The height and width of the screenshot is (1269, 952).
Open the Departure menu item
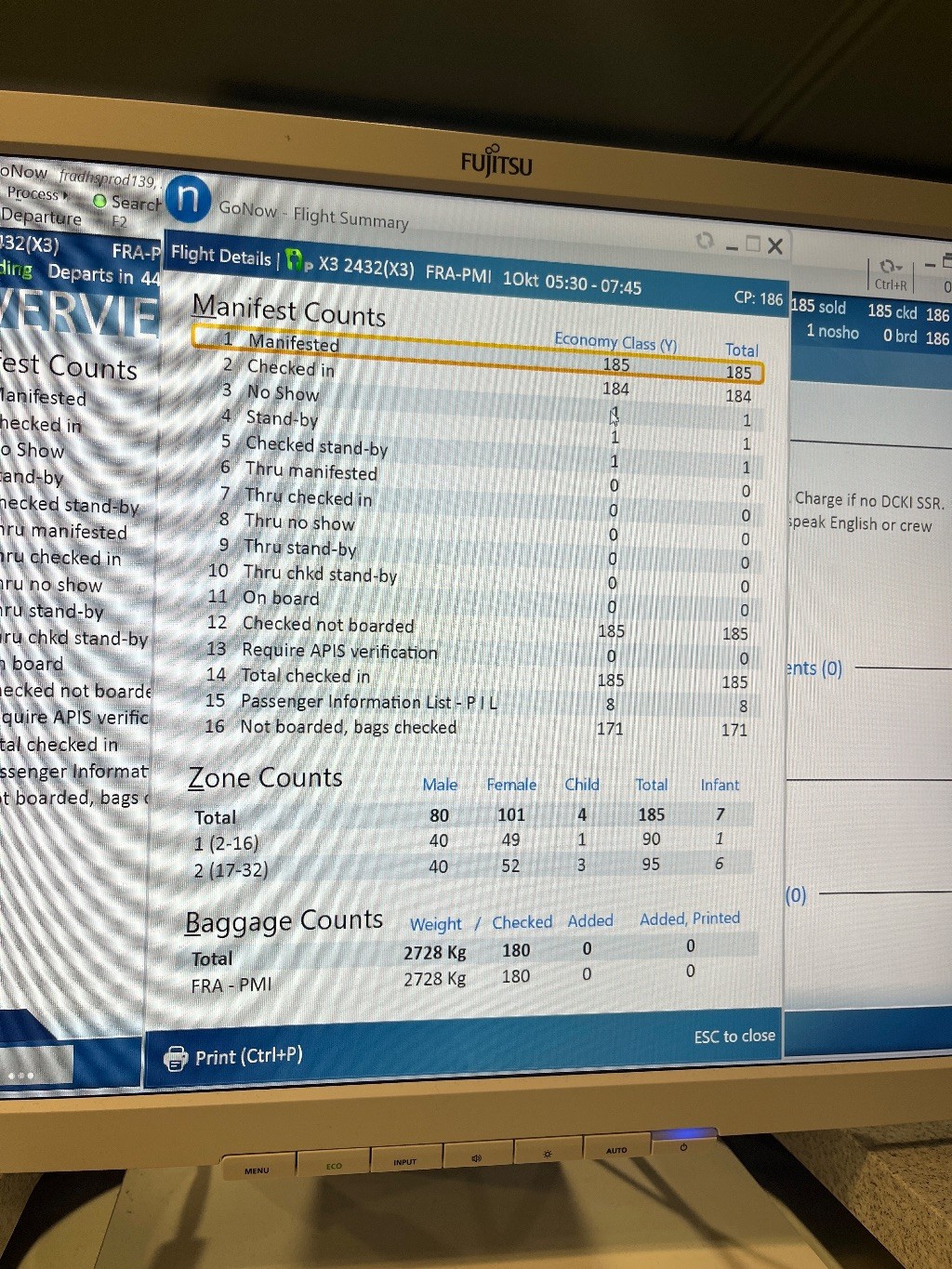coord(42,217)
